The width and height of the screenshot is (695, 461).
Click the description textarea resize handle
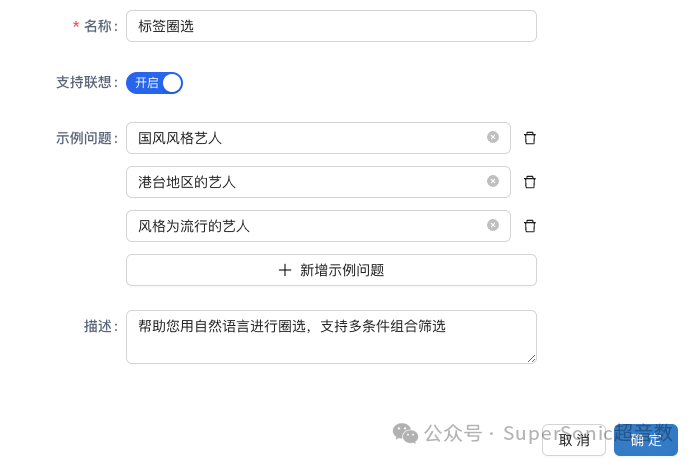pyautogui.click(x=531, y=358)
